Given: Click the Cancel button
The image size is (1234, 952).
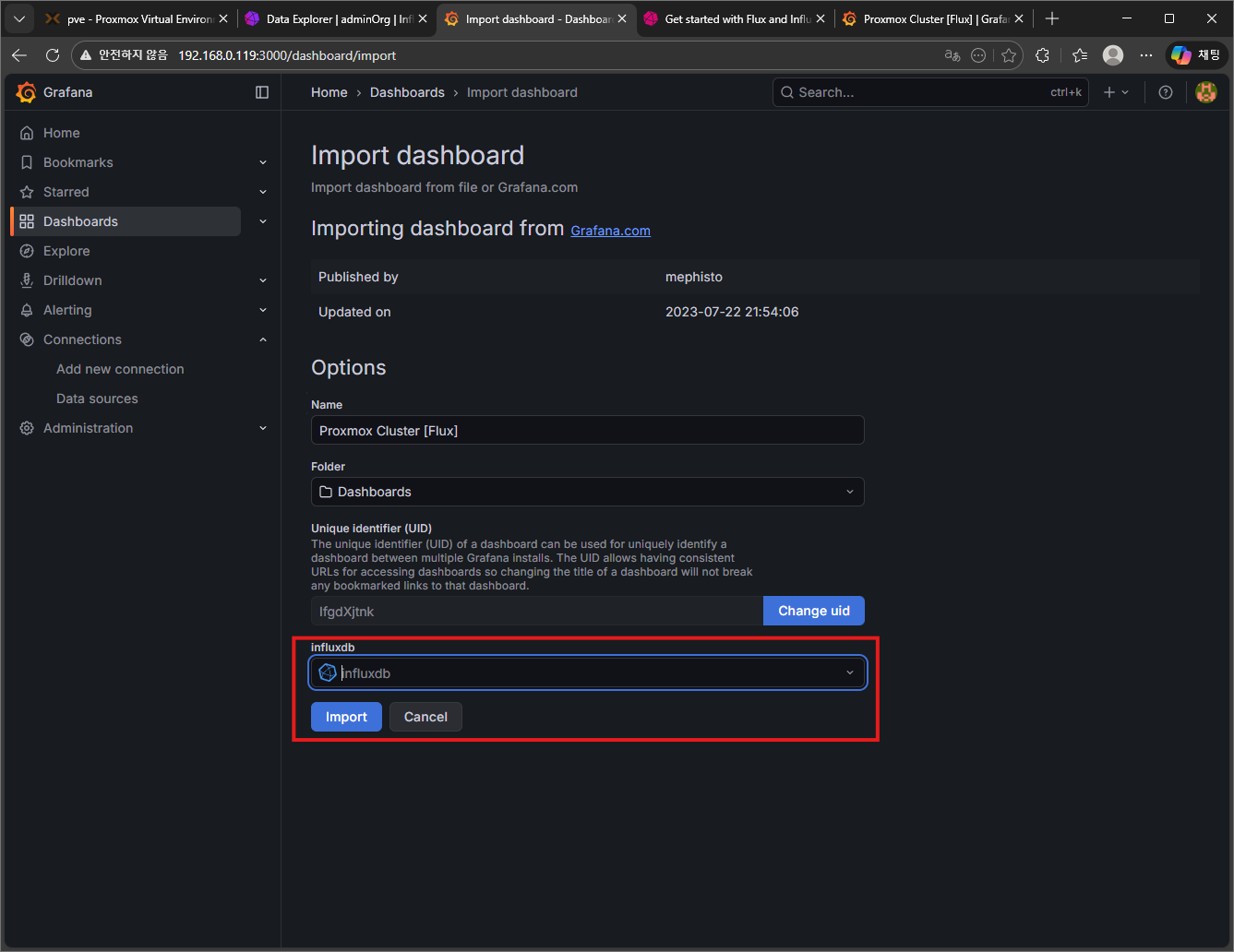Looking at the screenshot, I should (x=425, y=717).
